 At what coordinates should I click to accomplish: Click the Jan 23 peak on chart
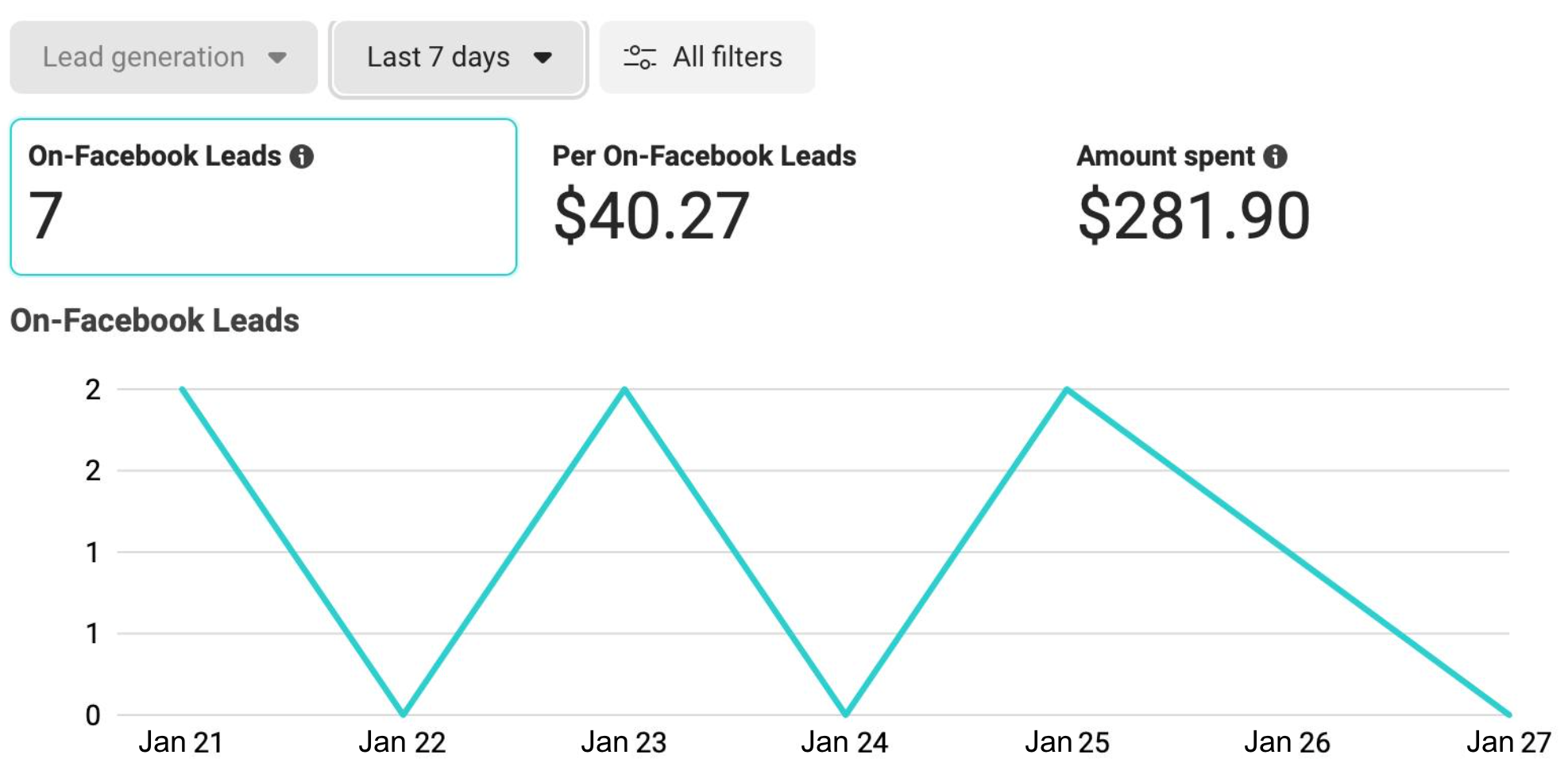tap(624, 389)
